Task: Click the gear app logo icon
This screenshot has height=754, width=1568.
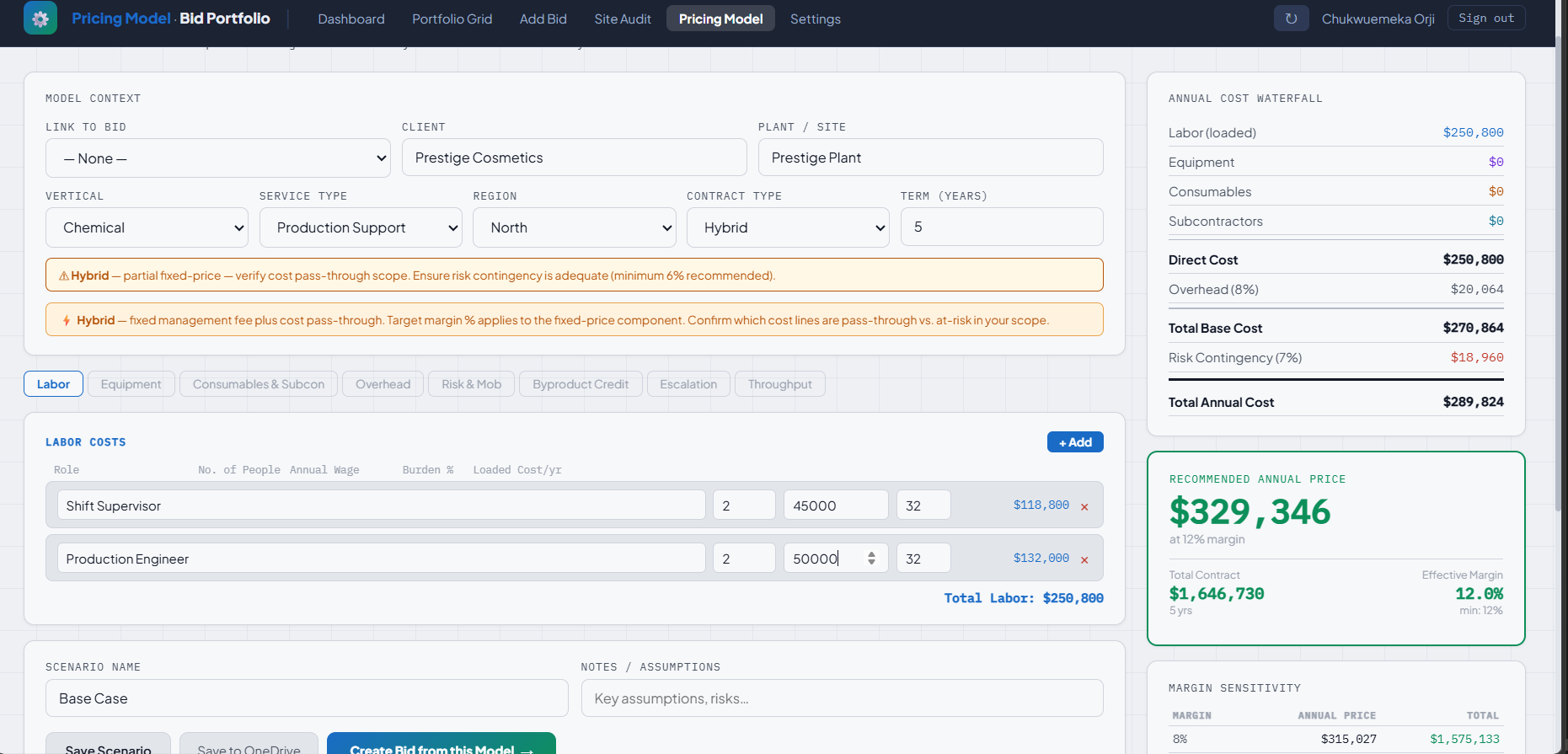Action: [40, 19]
